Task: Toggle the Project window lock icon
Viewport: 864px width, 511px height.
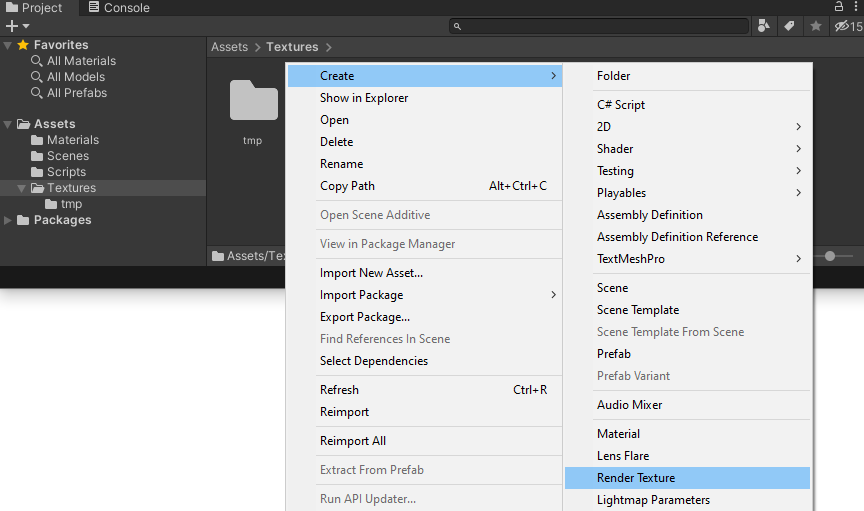Action: click(x=839, y=7)
